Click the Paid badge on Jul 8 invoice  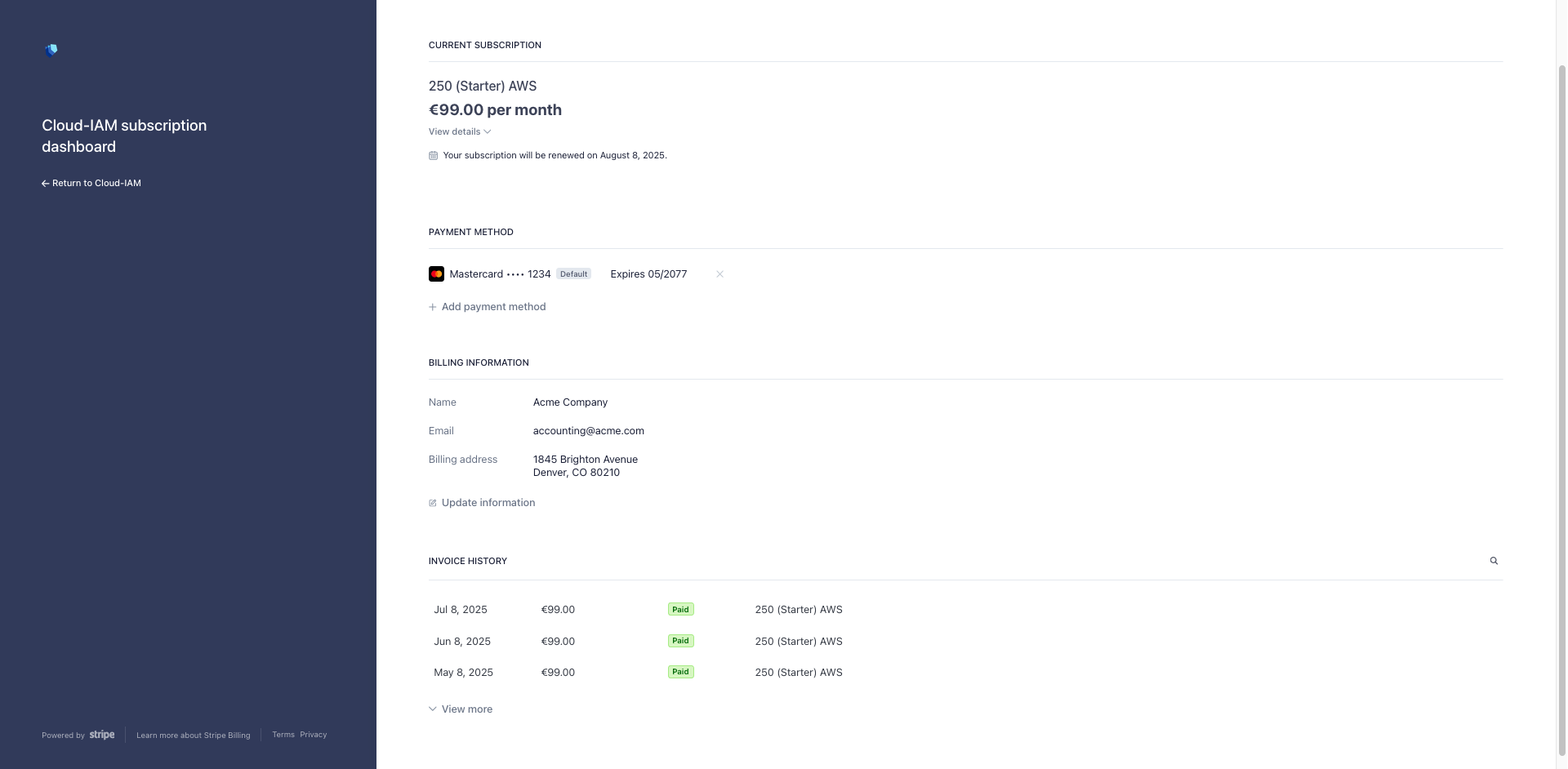[x=680, y=610]
